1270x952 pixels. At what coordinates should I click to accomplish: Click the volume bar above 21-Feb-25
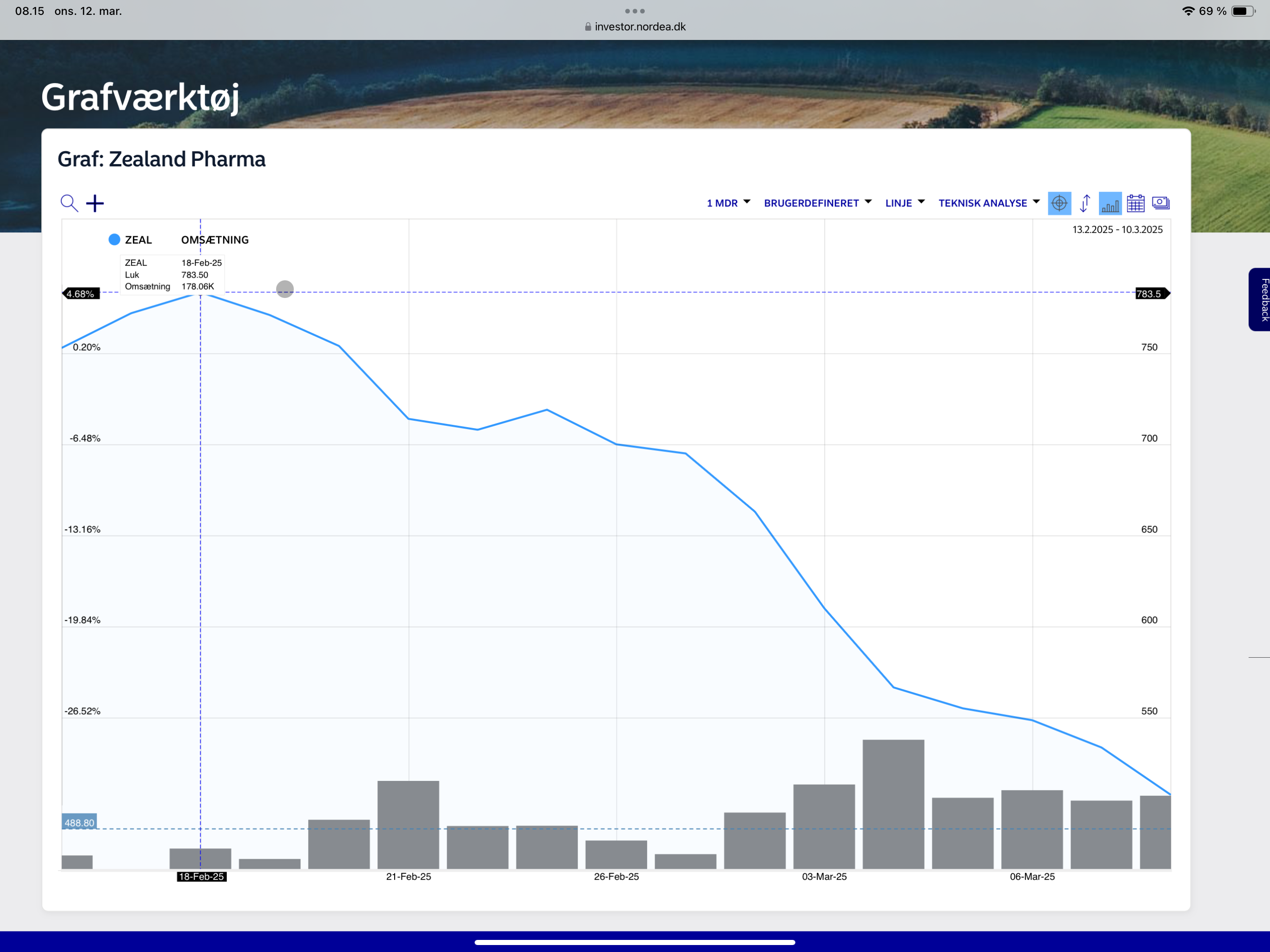(408, 825)
